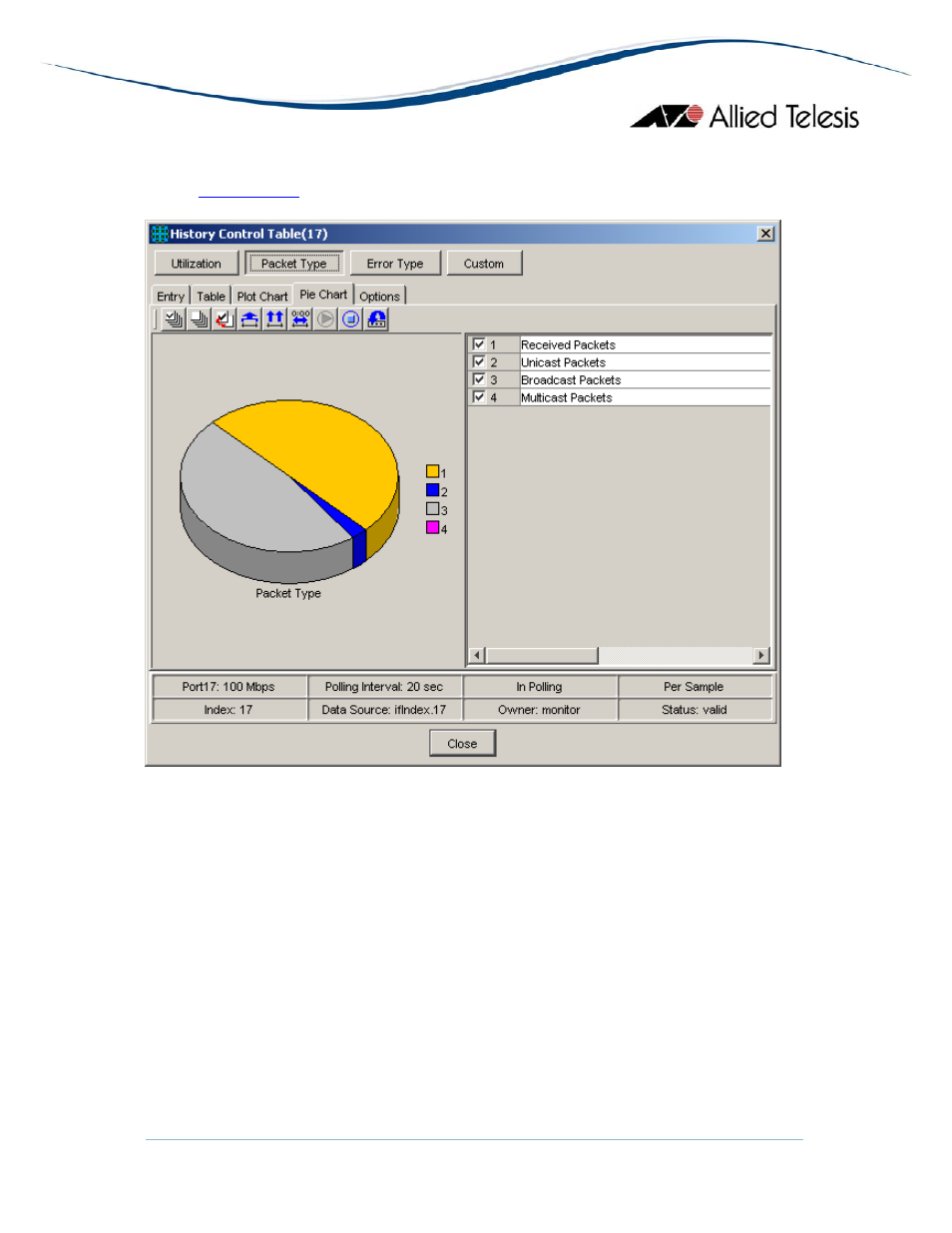The width and height of the screenshot is (952, 1233).
Task: Click the blue curved arrow reset icon
Action: (x=376, y=319)
